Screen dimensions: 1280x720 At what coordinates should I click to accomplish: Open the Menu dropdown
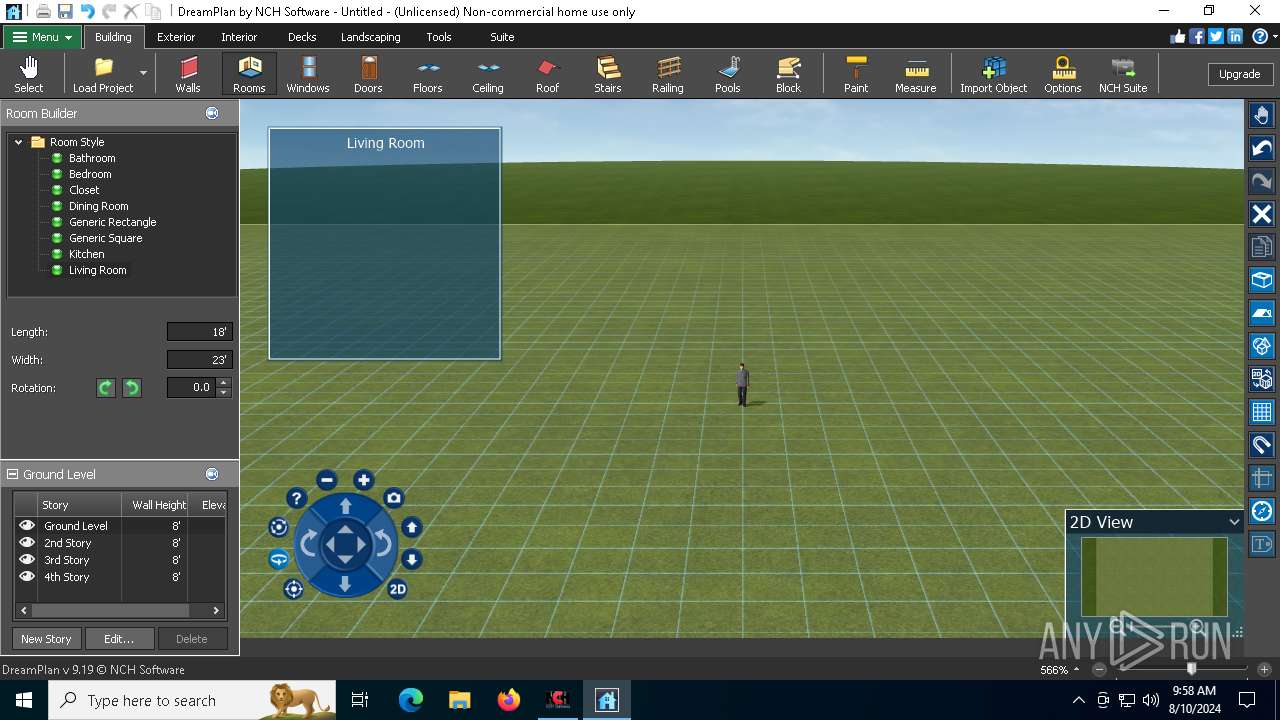(x=43, y=37)
